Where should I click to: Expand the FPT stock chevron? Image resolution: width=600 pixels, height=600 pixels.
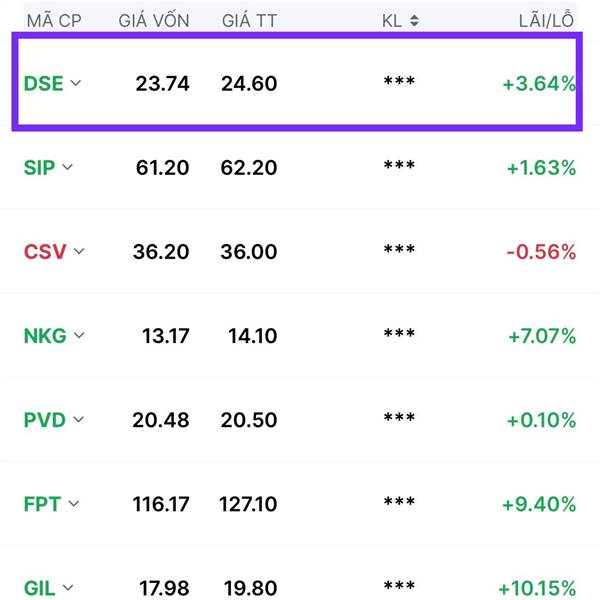74,504
